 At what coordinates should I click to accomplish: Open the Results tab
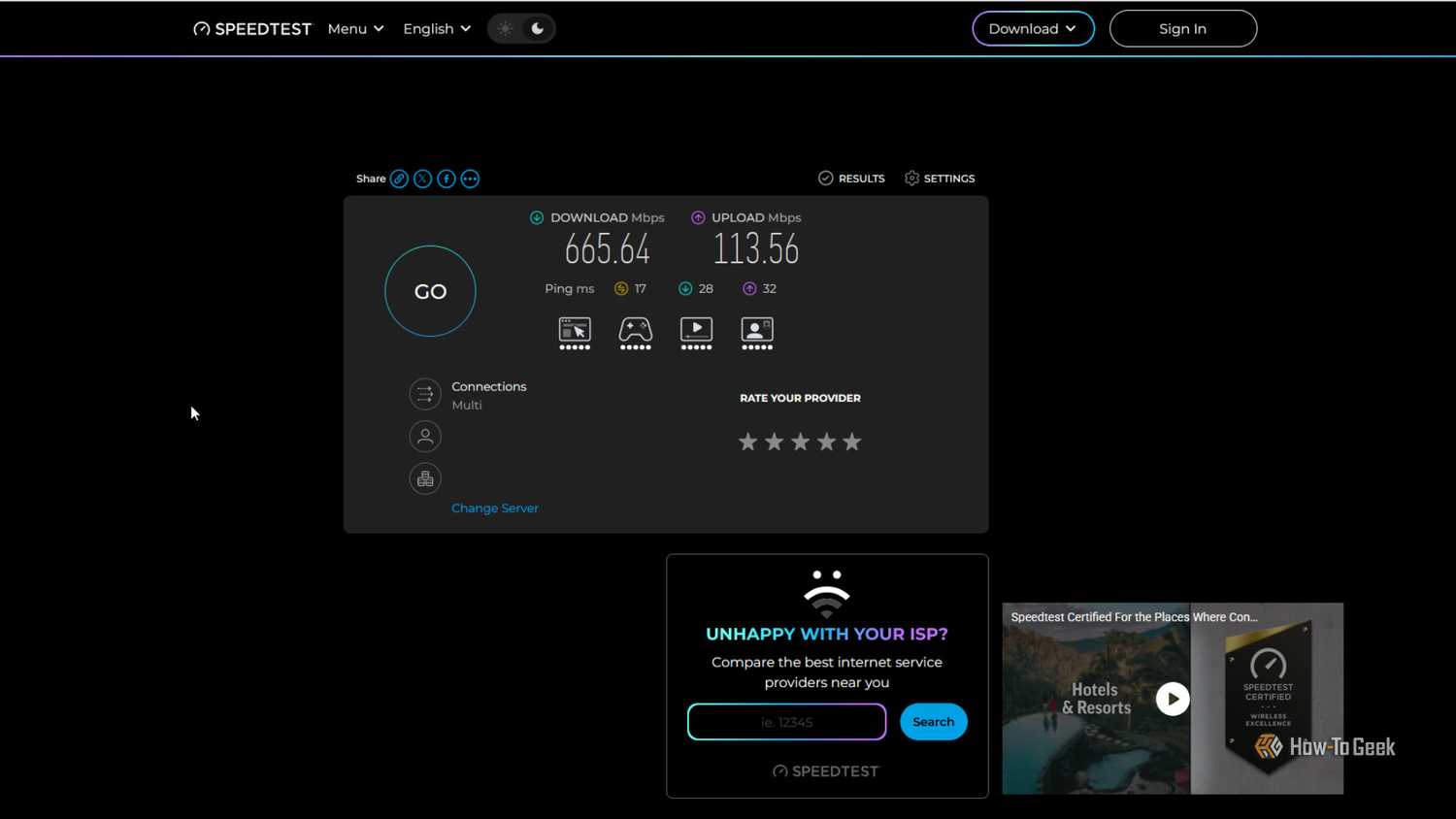[851, 179]
